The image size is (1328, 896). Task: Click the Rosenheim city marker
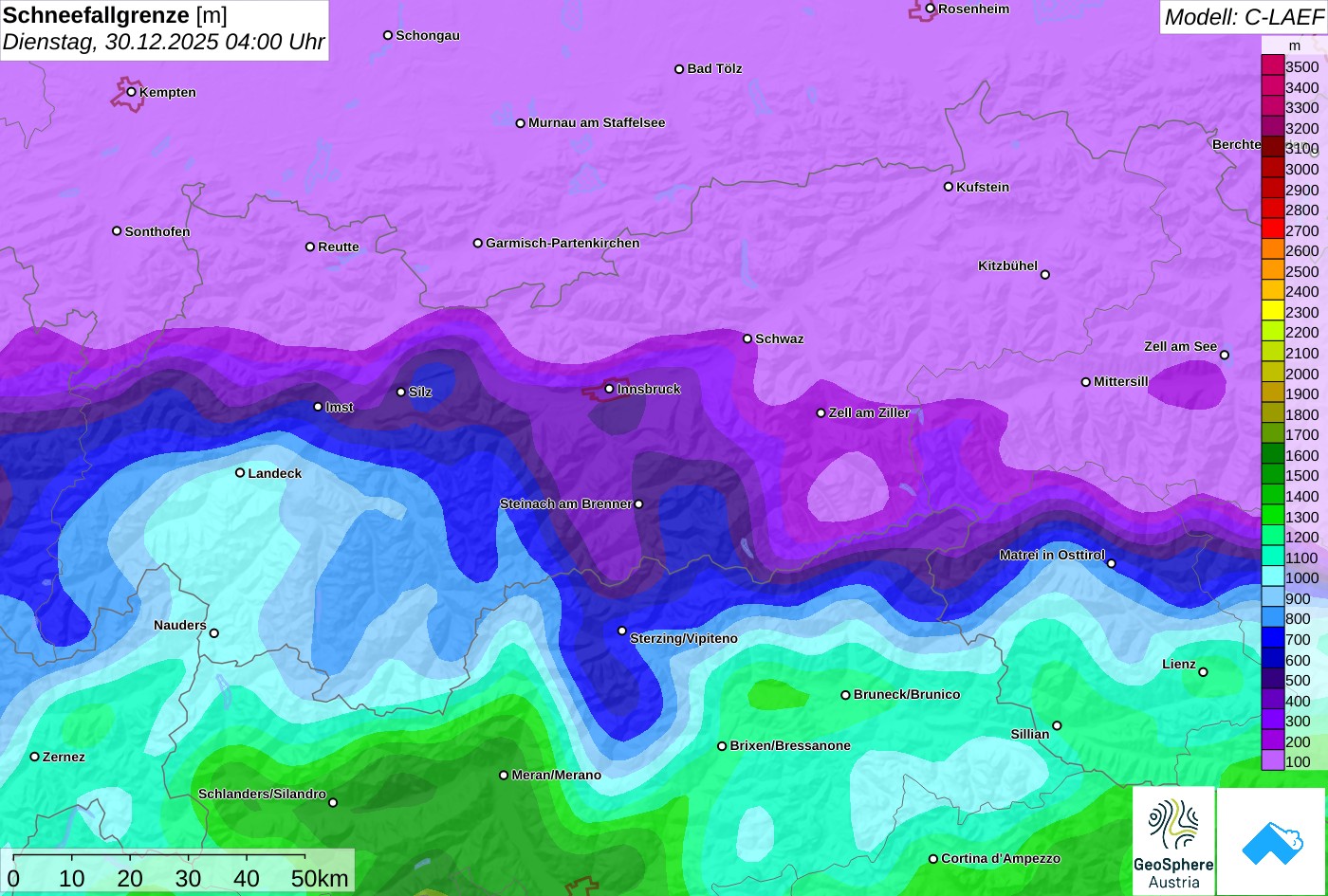[x=930, y=9]
